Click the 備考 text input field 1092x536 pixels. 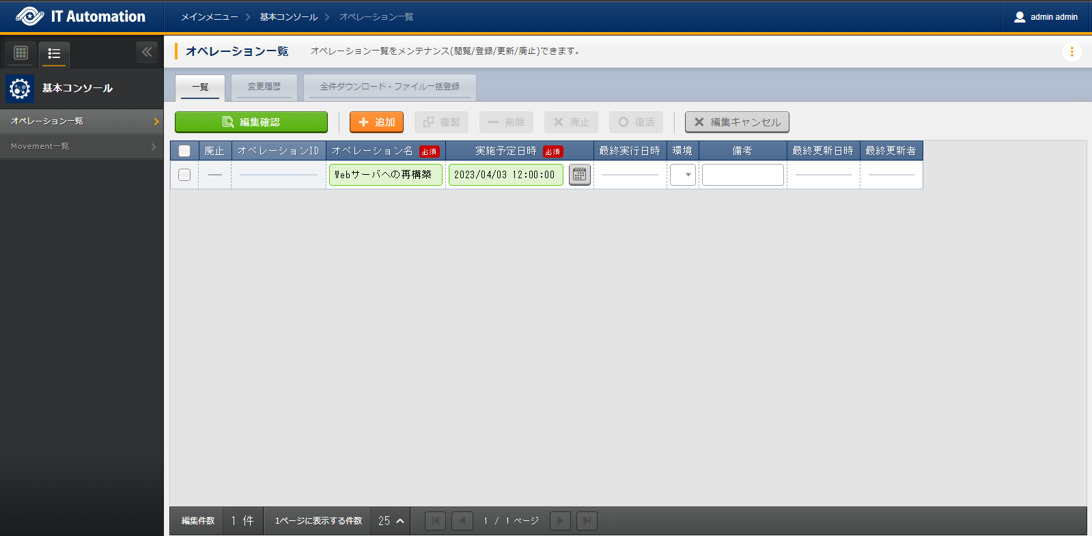point(742,175)
